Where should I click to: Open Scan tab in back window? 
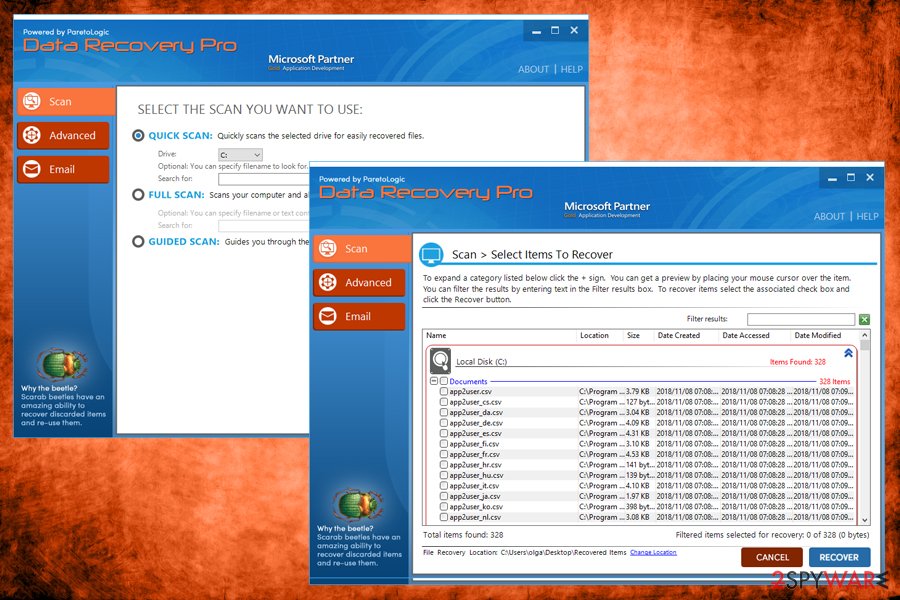[66, 102]
